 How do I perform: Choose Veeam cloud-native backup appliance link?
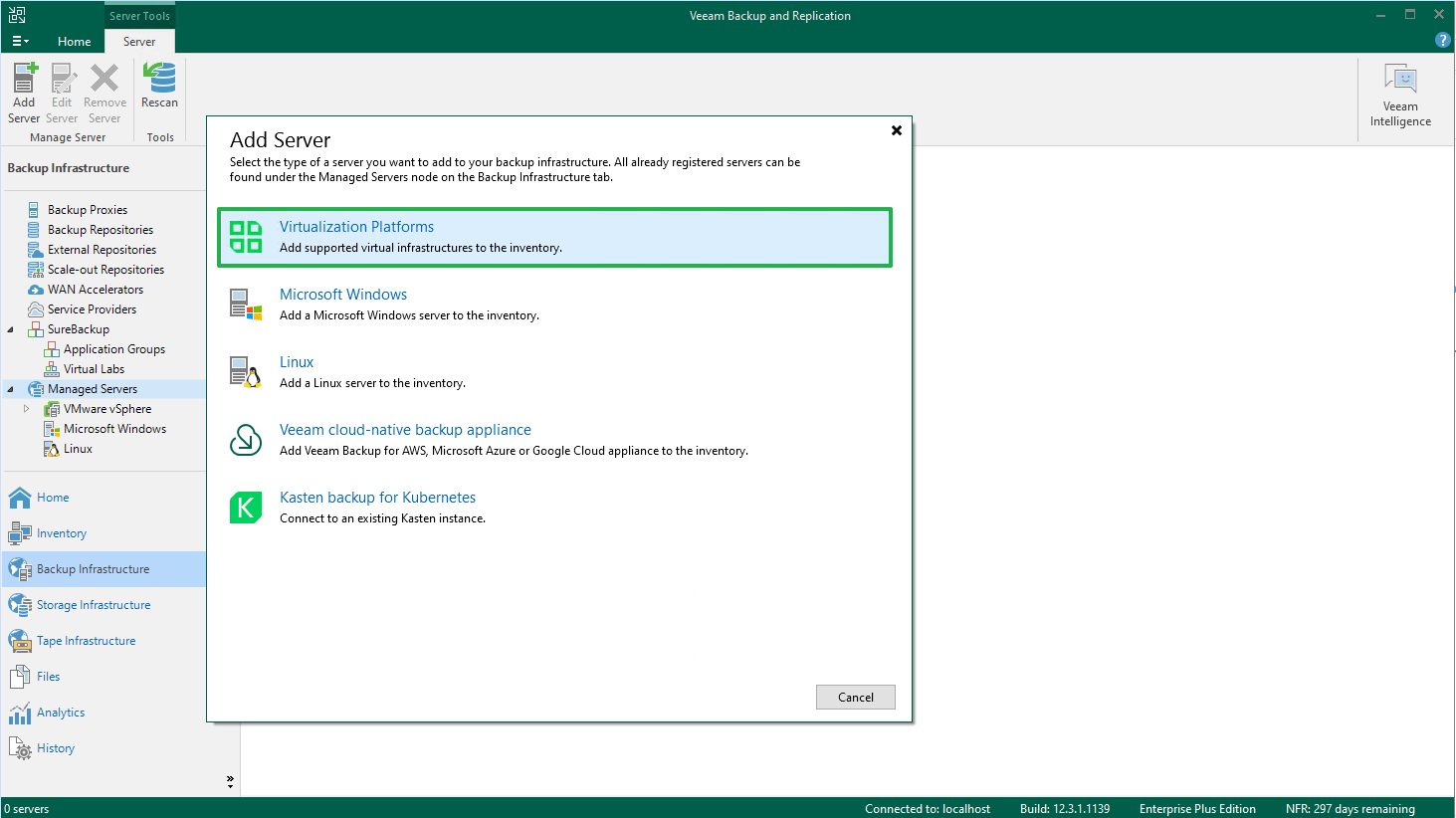click(405, 430)
